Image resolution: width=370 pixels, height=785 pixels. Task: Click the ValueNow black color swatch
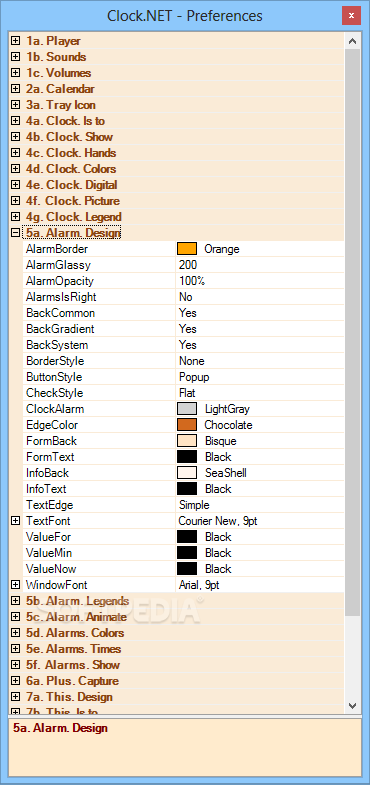187,569
